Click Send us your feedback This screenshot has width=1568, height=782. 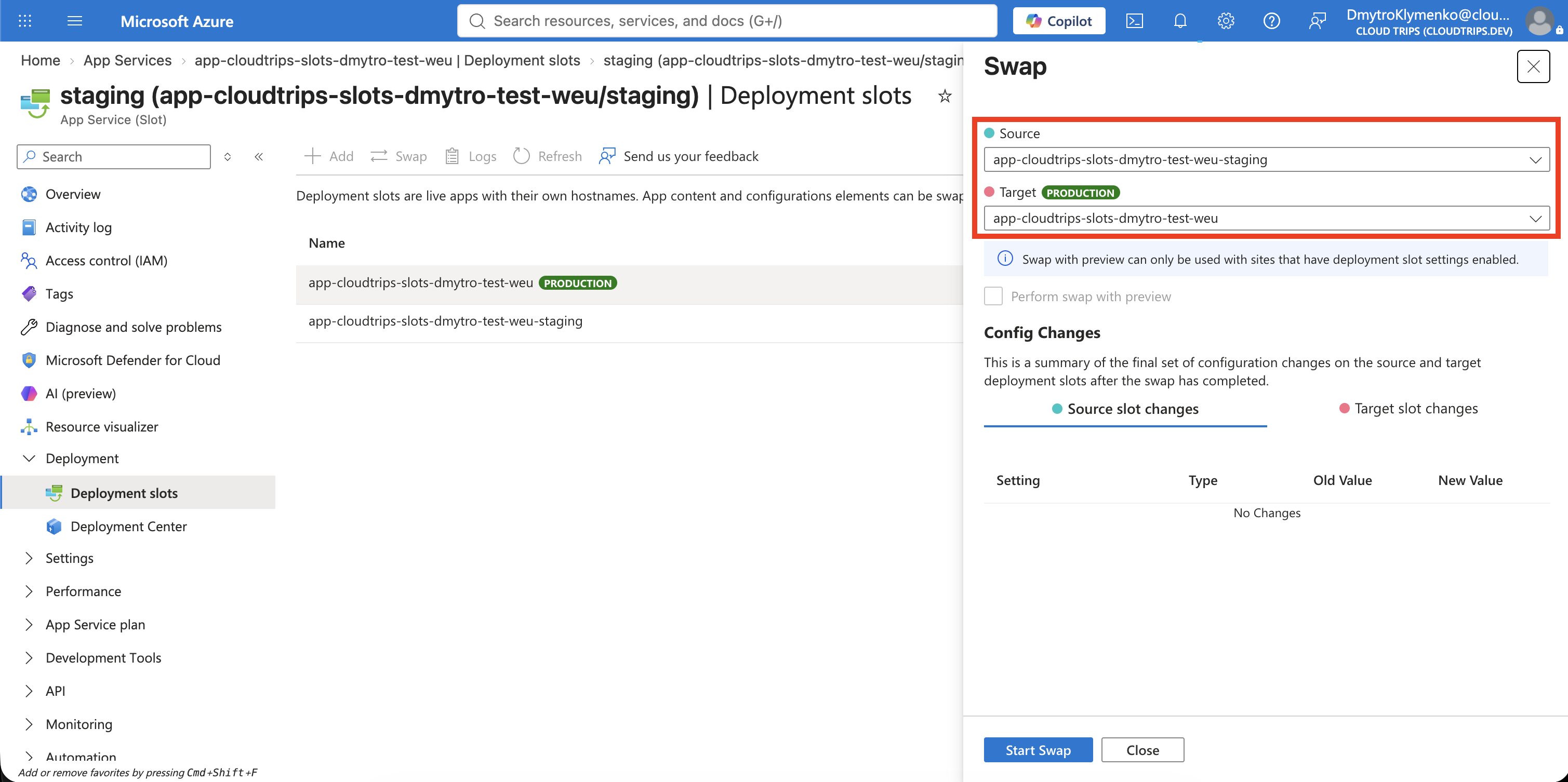679,156
